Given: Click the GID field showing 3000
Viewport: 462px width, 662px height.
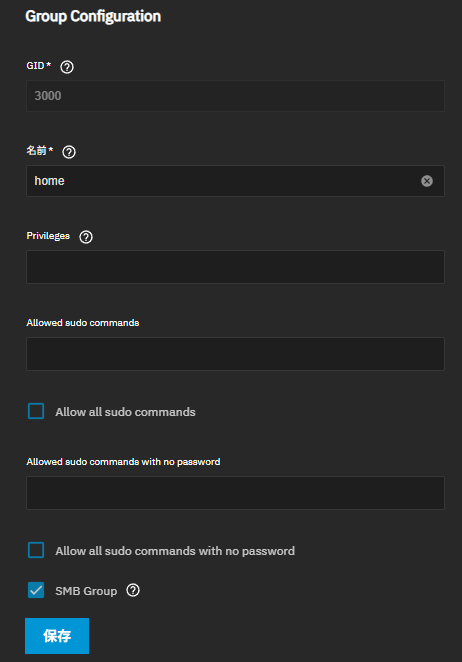Looking at the screenshot, I should coord(235,96).
